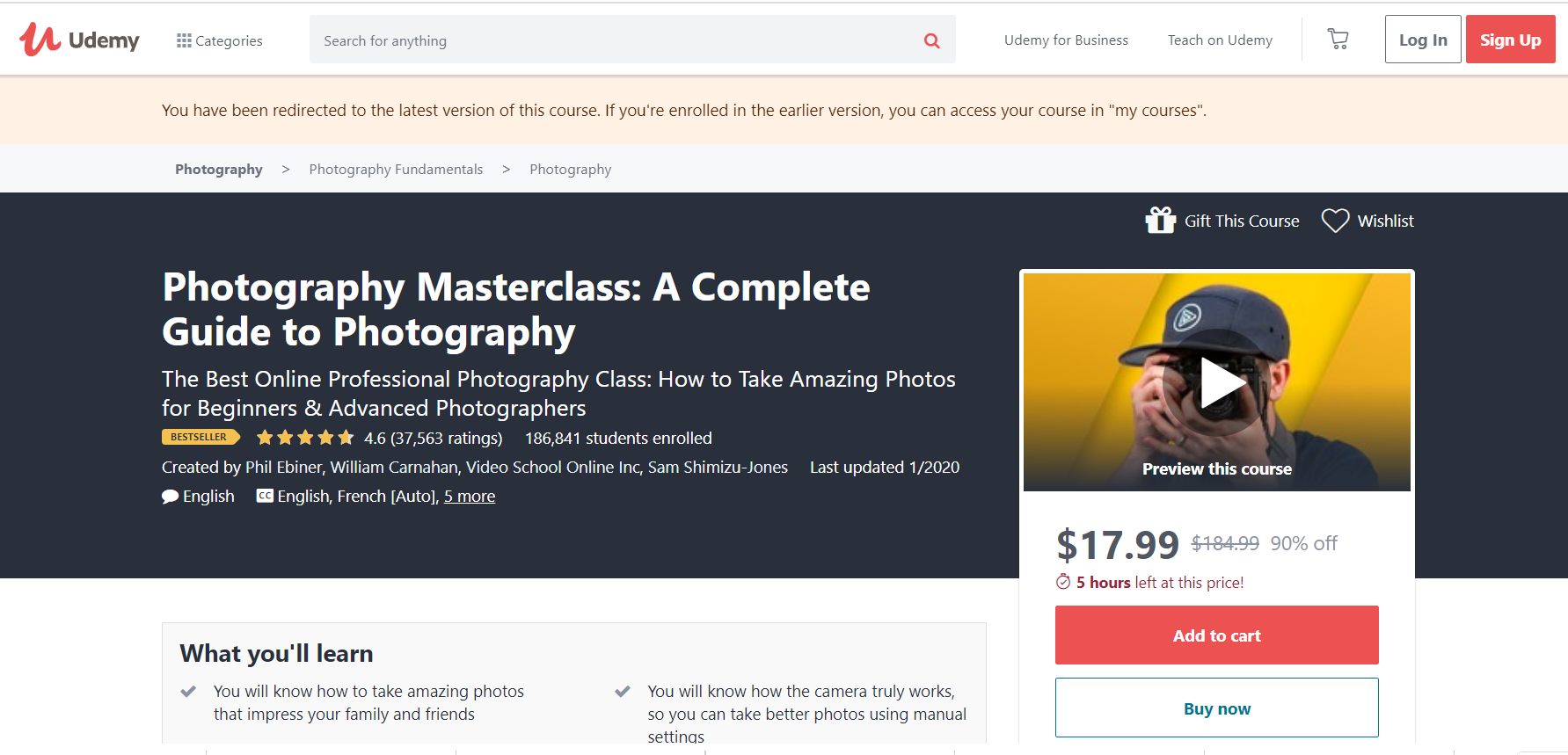Click the speech bubble language icon
Image resolution: width=1568 pixels, height=755 pixels.
click(170, 497)
